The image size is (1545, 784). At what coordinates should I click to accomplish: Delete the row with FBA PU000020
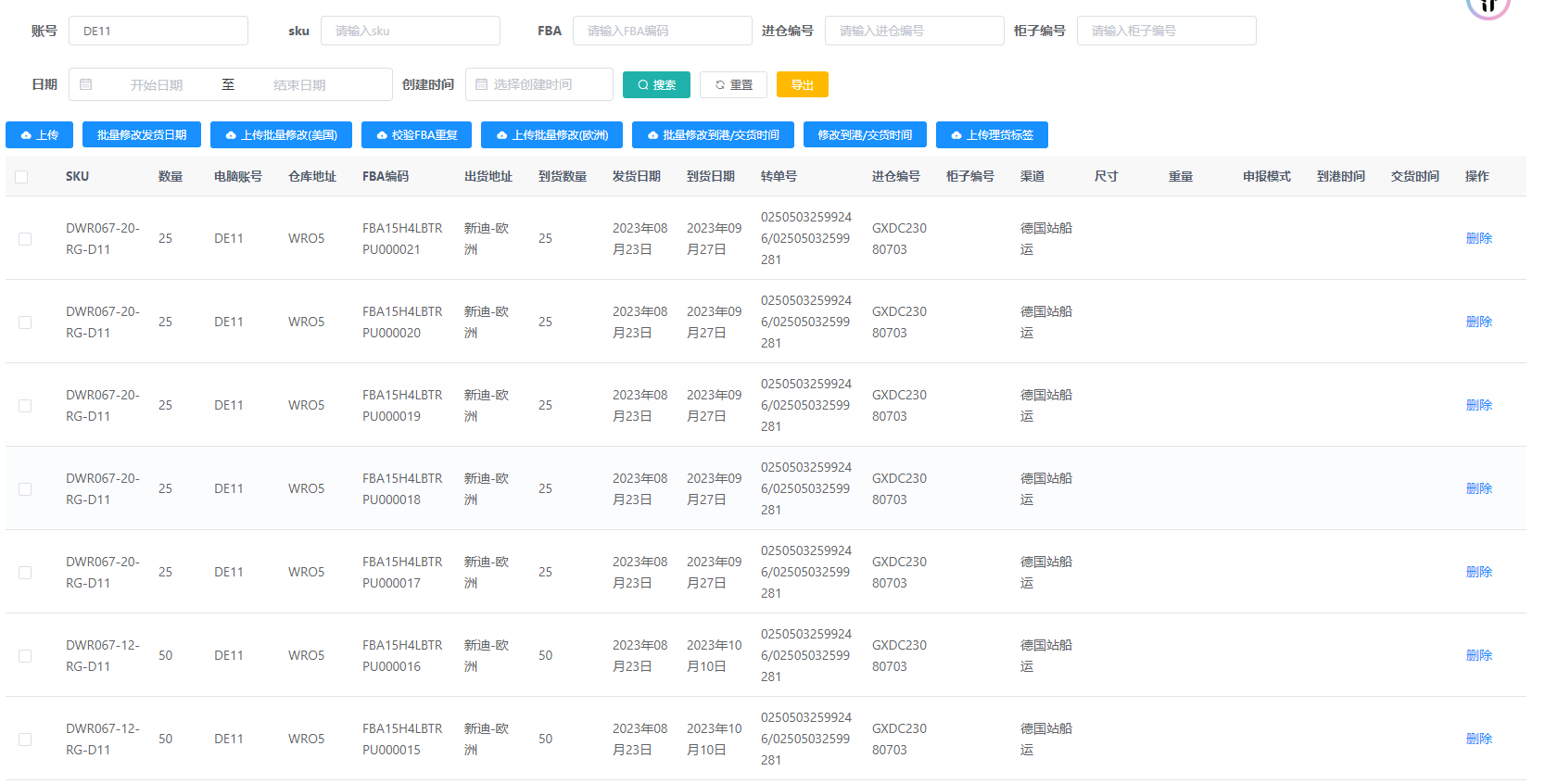pos(1478,322)
